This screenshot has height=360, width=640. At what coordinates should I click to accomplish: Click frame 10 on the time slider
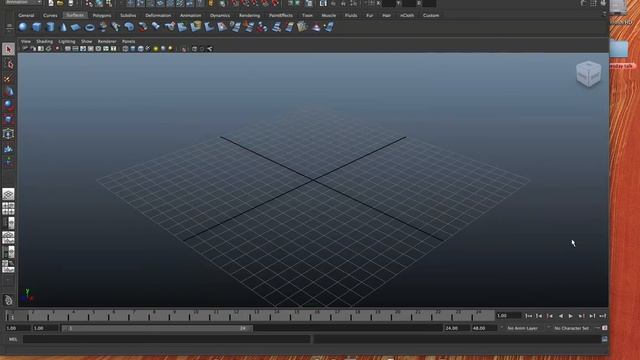pyautogui.click(x=195, y=316)
